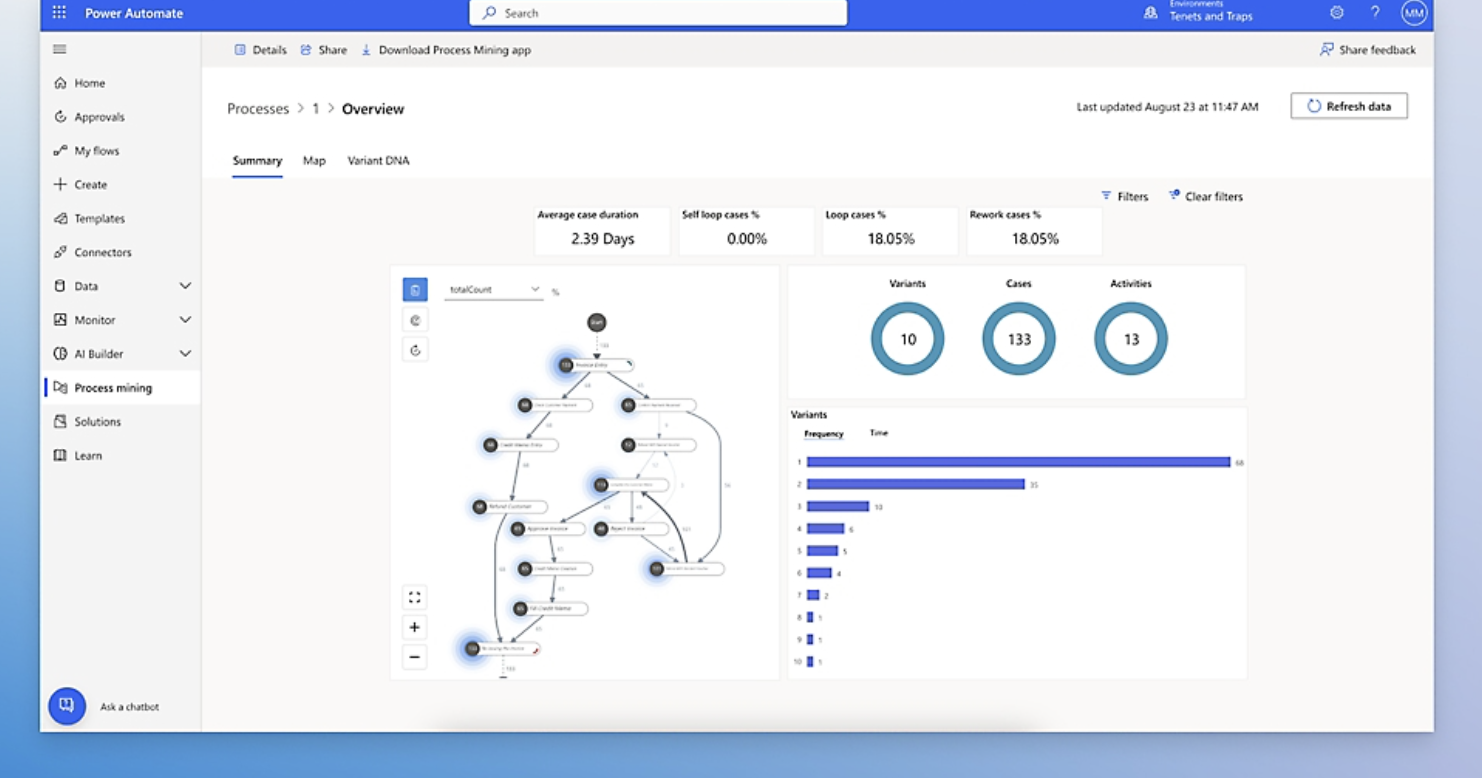Click Clear filters

coord(1205,197)
